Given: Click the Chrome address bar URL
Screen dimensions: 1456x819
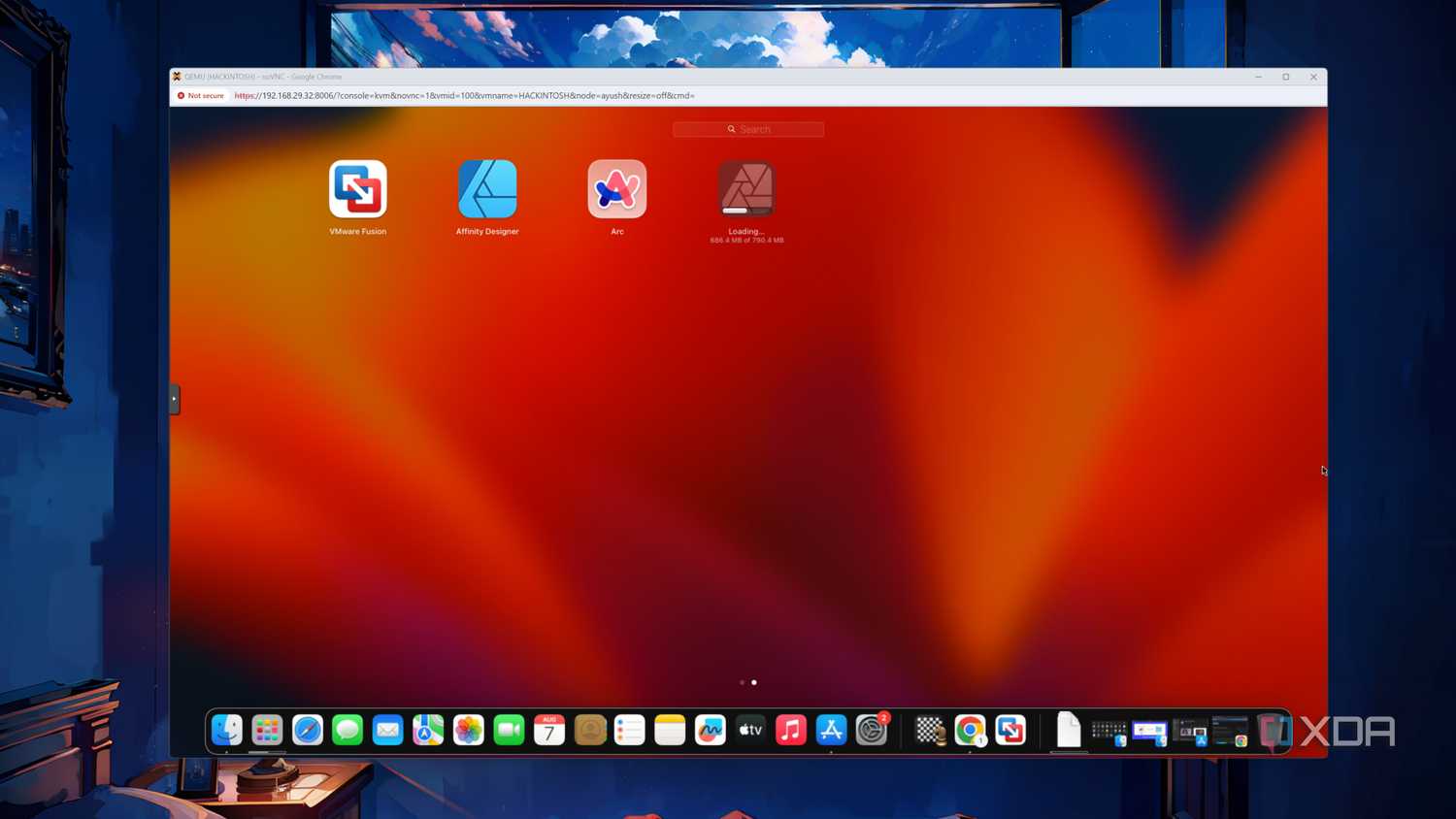Looking at the screenshot, I should click(465, 95).
